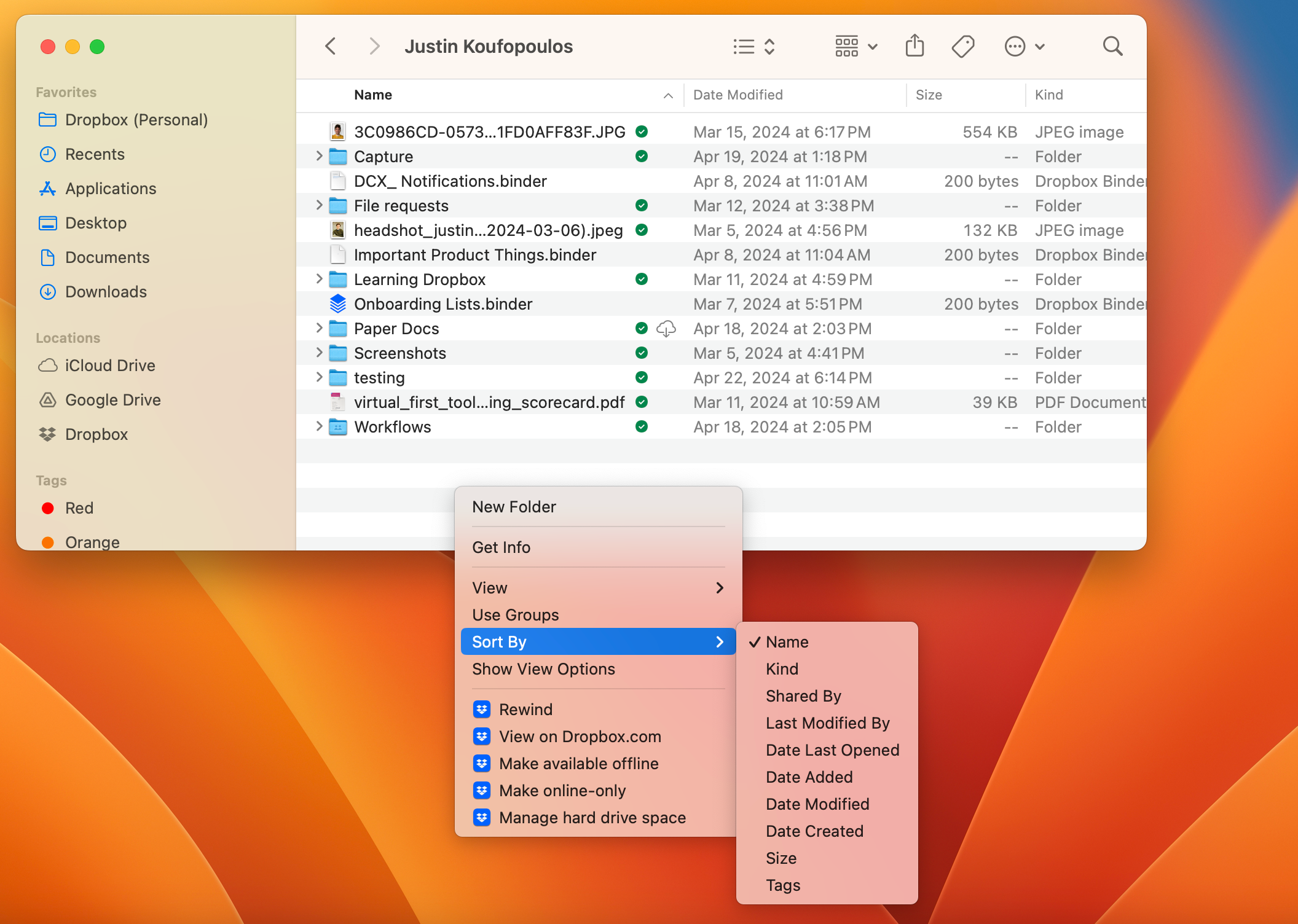Click the 3C0986CD JPG file thumbnail icon

(337, 131)
